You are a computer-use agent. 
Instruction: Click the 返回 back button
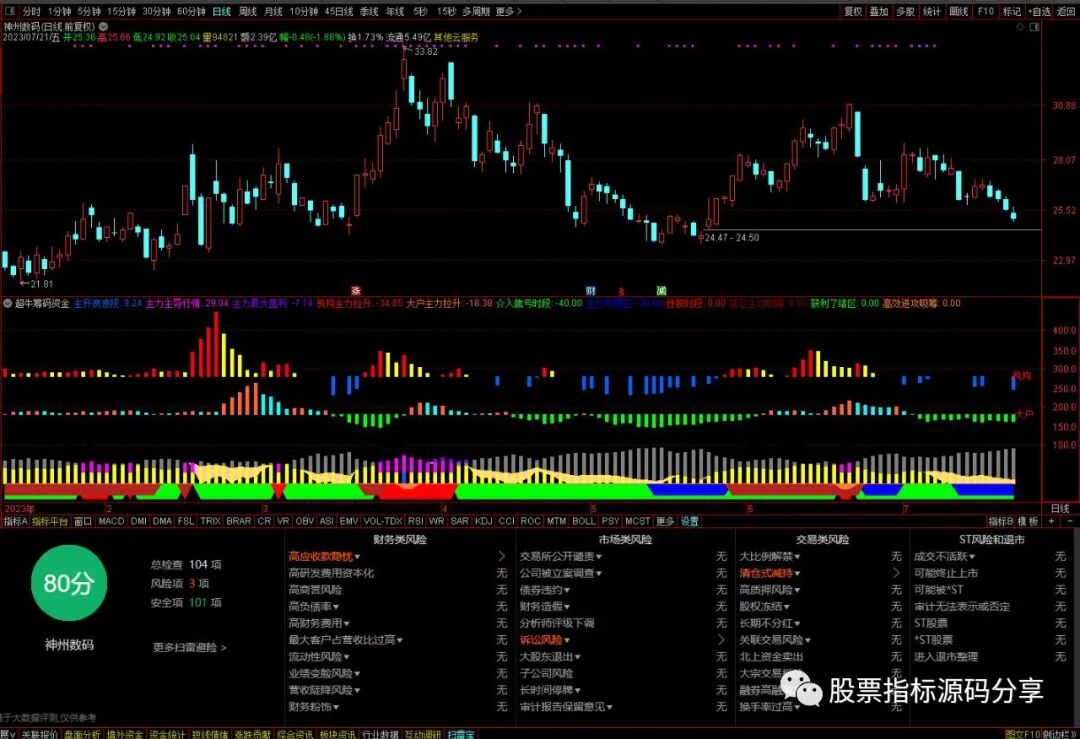pyautogui.click(x=1066, y=11)
